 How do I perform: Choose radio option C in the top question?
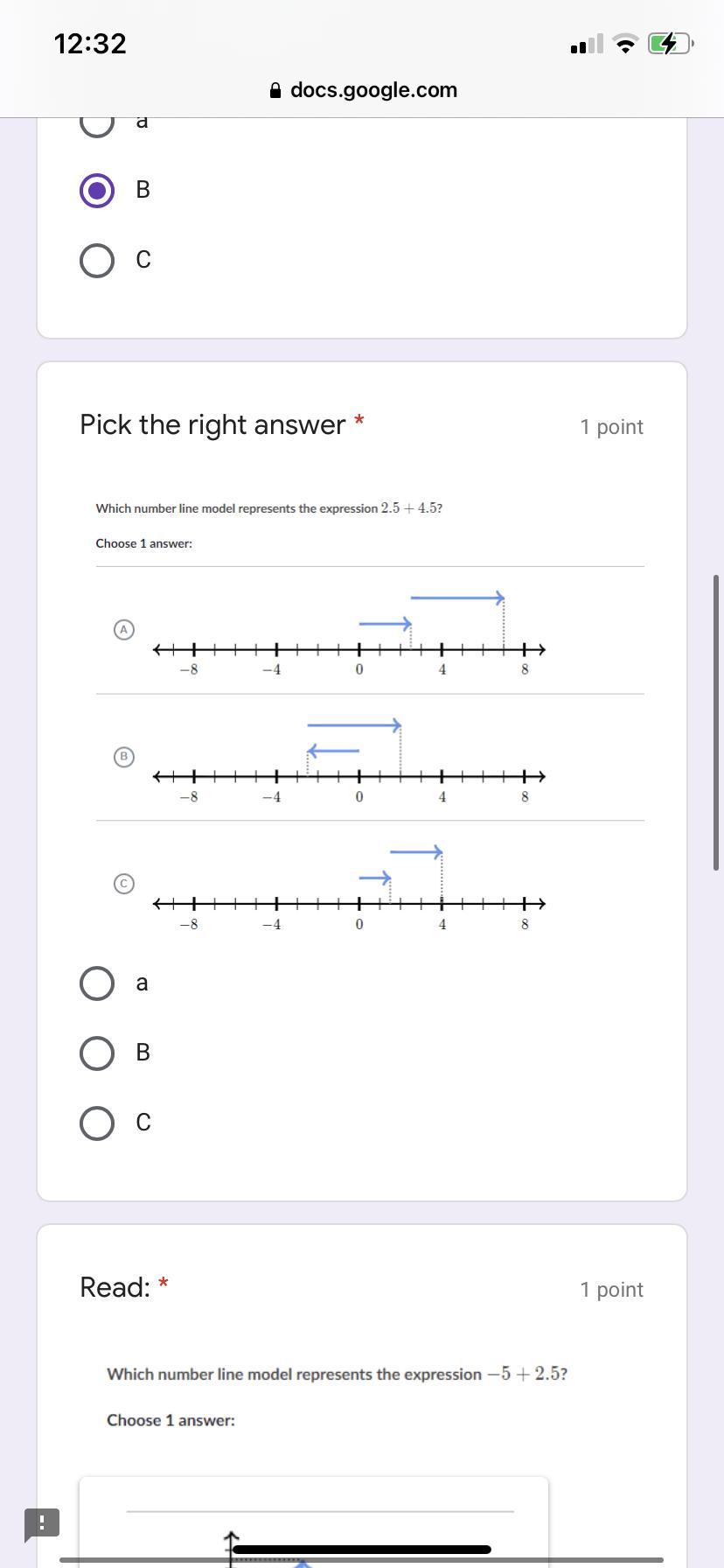tap(97, 260)
